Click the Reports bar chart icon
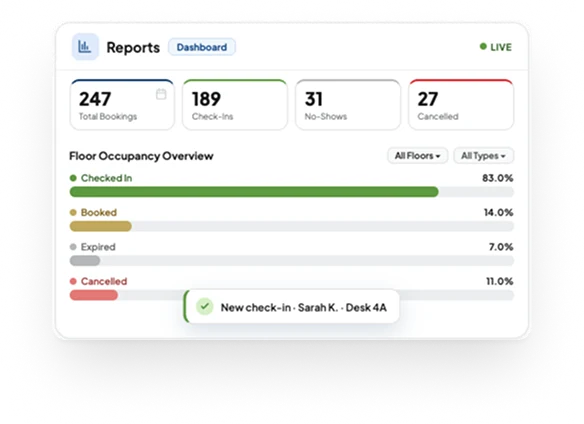This screenshot has height=424, width=584. (x=85, y=47)
